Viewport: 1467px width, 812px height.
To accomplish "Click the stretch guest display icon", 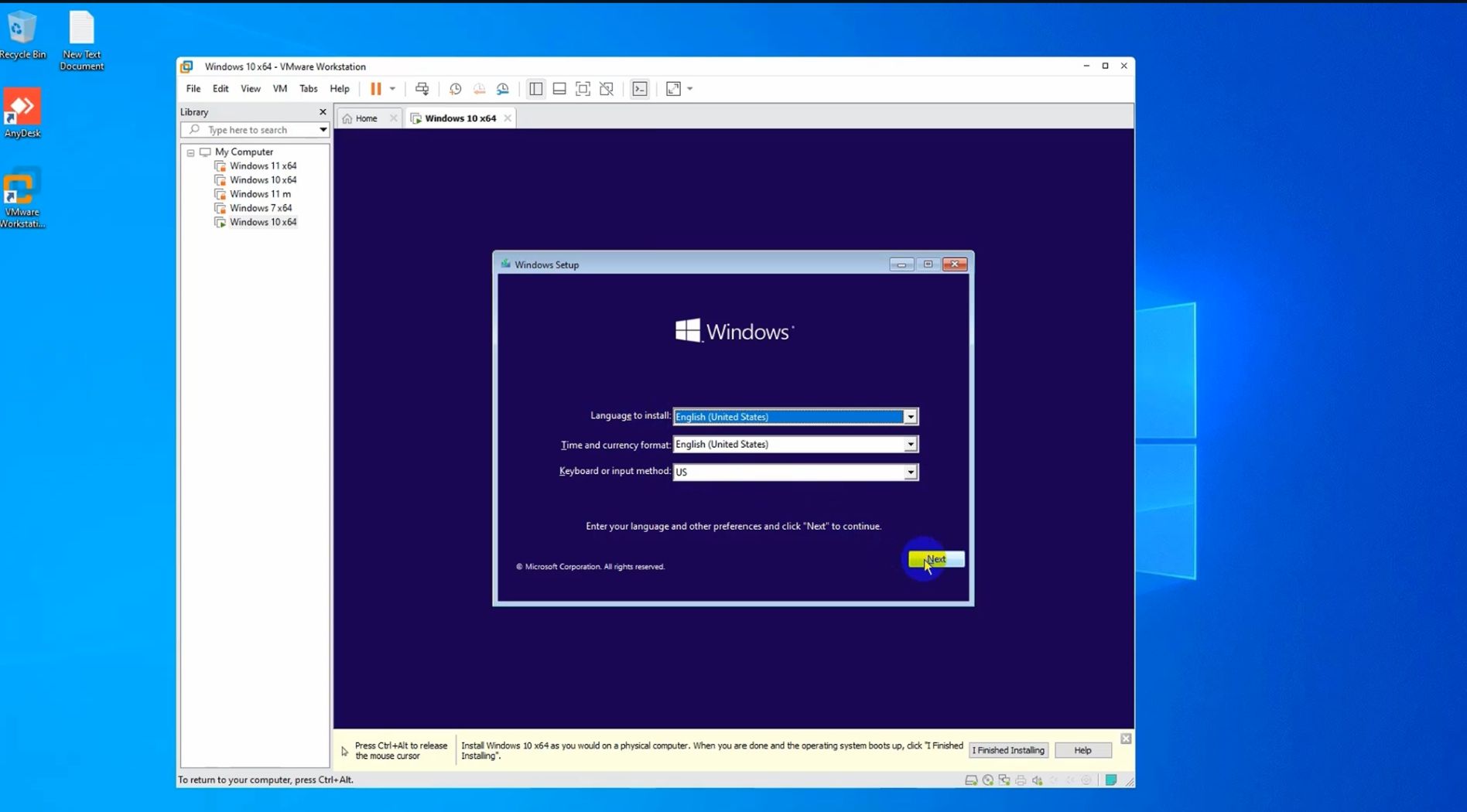I will pyautogui.click(x=673, y=89).
